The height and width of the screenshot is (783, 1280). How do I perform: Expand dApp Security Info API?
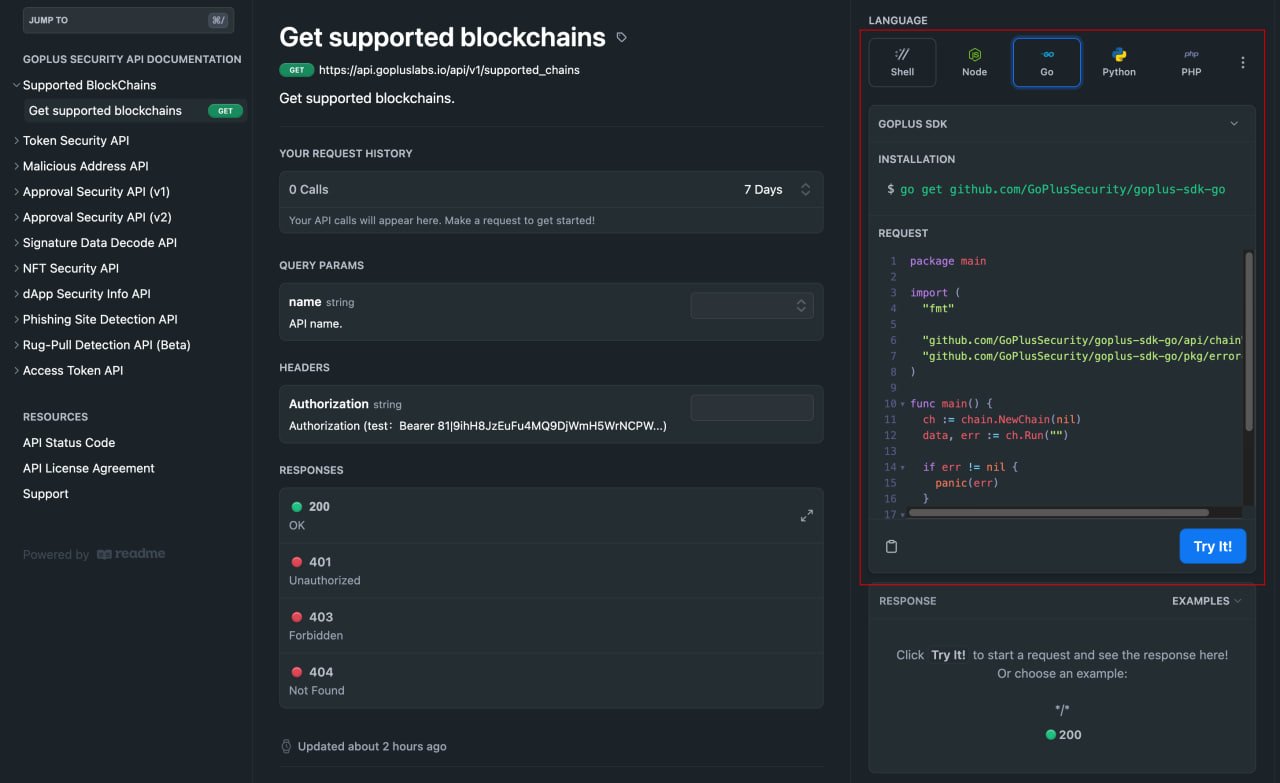[17, 294]
